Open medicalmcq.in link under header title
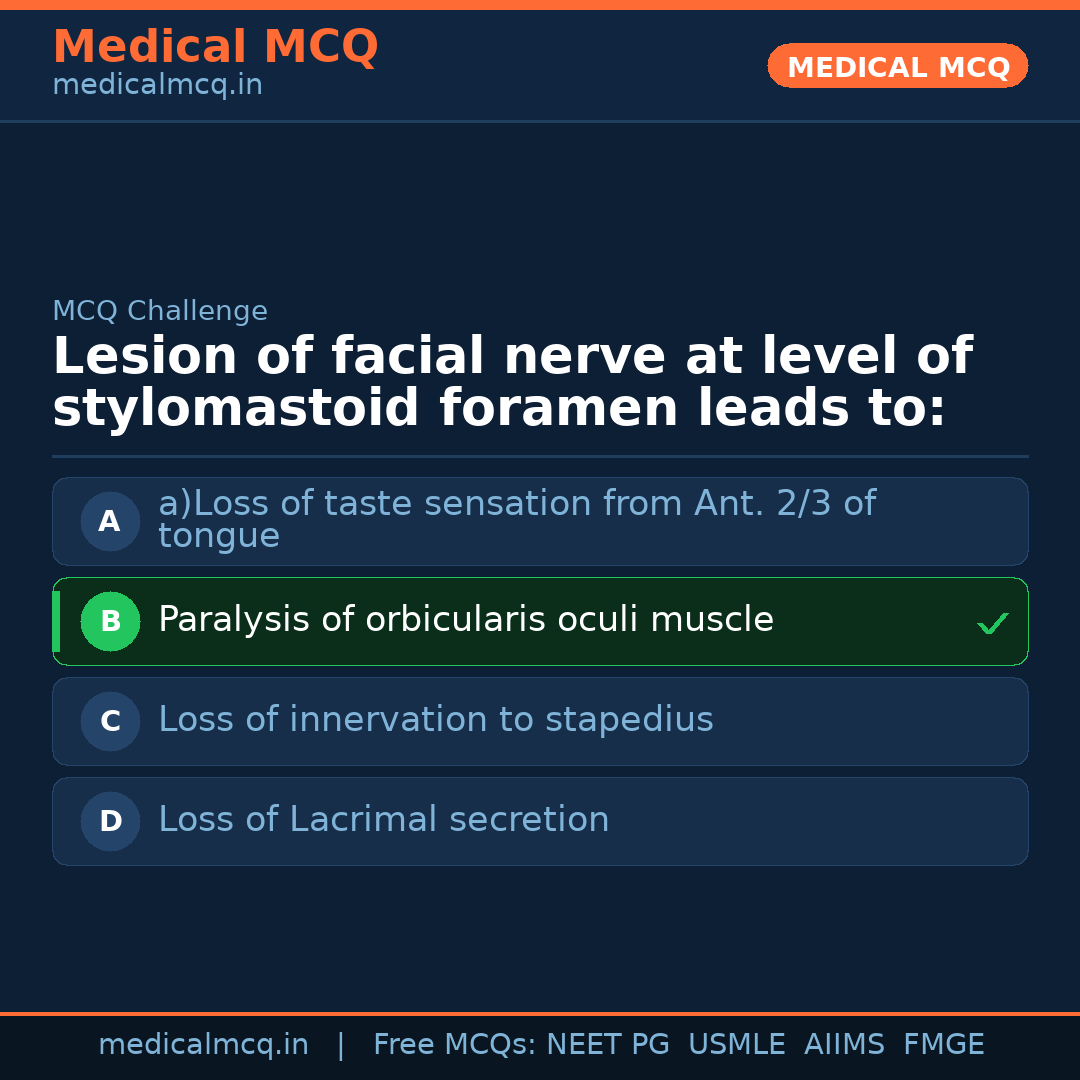Screen dimensions: 1080x1080 (x=157, y=86)
